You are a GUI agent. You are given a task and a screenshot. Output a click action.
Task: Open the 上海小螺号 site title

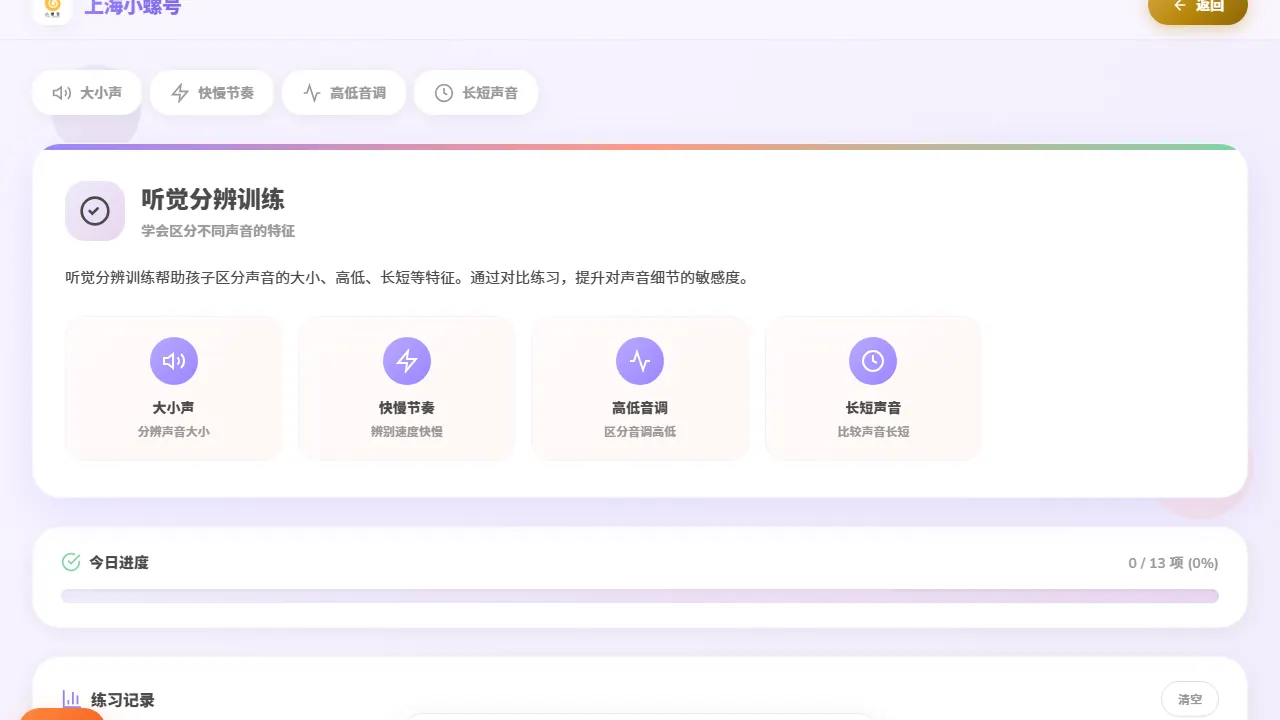pyautogui.click(x=133, y=8)
